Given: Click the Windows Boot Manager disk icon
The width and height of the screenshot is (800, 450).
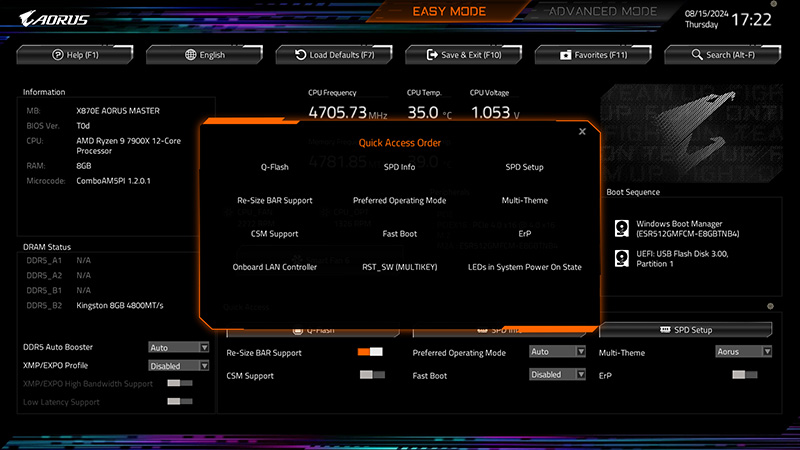Looking at the screenshot, I should [x=622, y=228].
